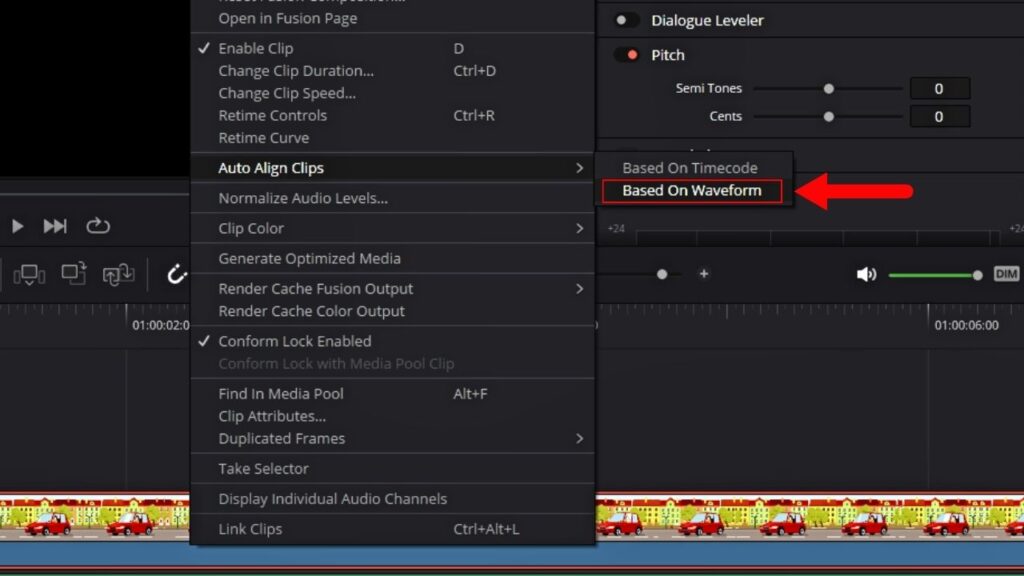The height and width of the screenshot is (576, 1024).
Task: Click the fast forward playback icon
Action: coord(55,226)
